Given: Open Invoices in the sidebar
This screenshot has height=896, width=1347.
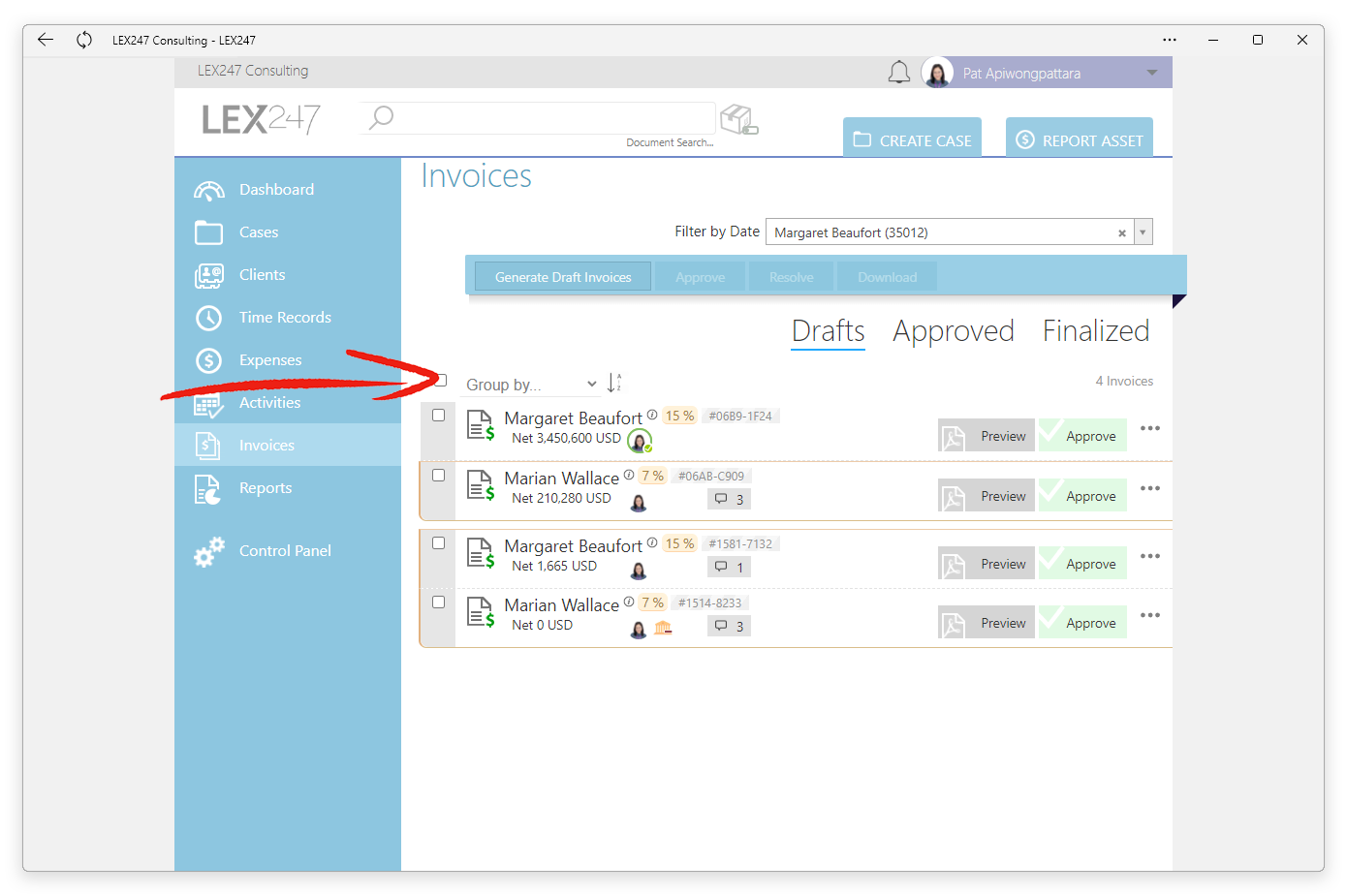Looking at the screenshot, I should pos(288,445).
